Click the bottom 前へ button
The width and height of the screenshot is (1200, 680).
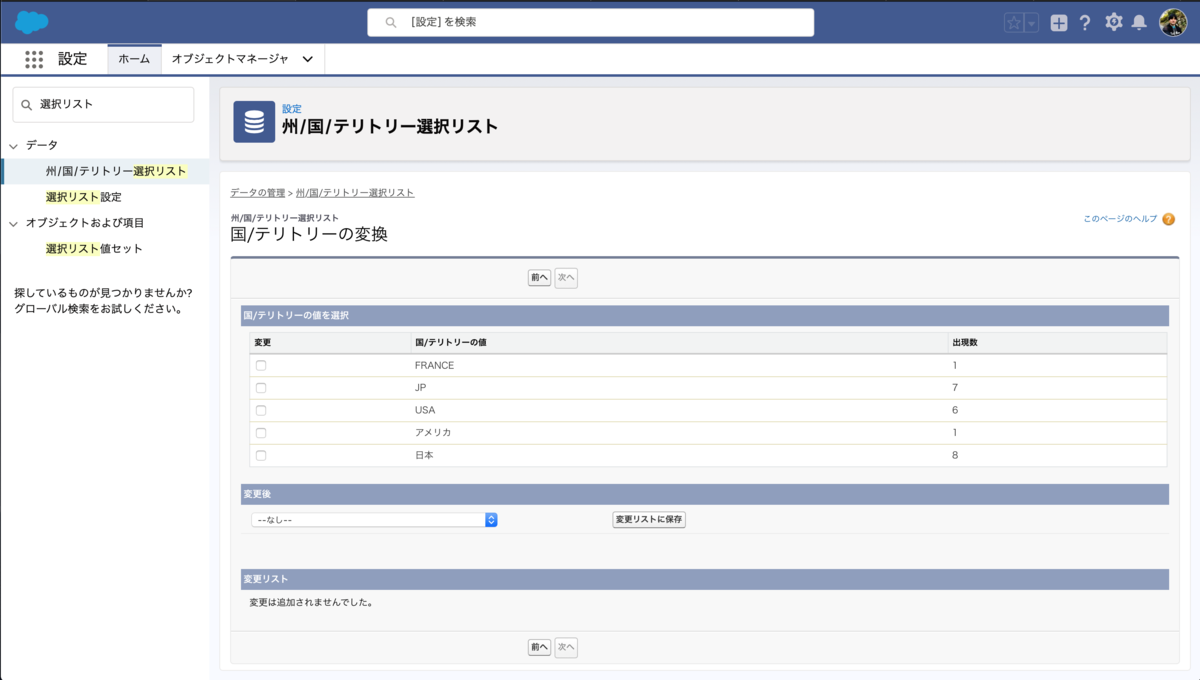539,648
